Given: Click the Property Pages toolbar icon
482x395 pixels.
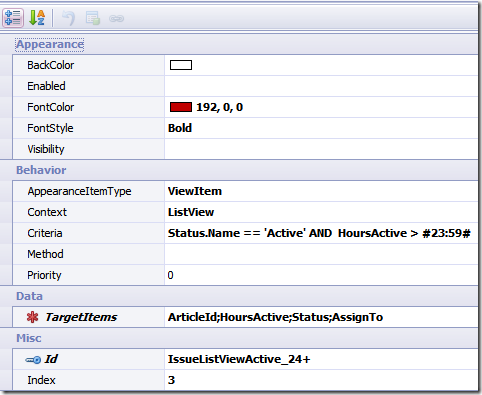Looking at the screenshot, I should click(93, 18).
